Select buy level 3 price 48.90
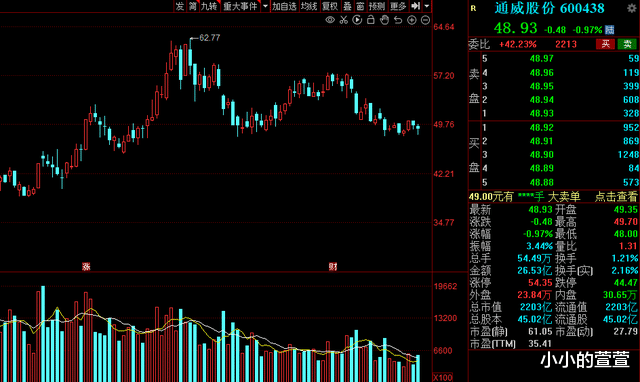Viewport: 640px width, 382px height. pyautogui.click(x=541, y=154)
